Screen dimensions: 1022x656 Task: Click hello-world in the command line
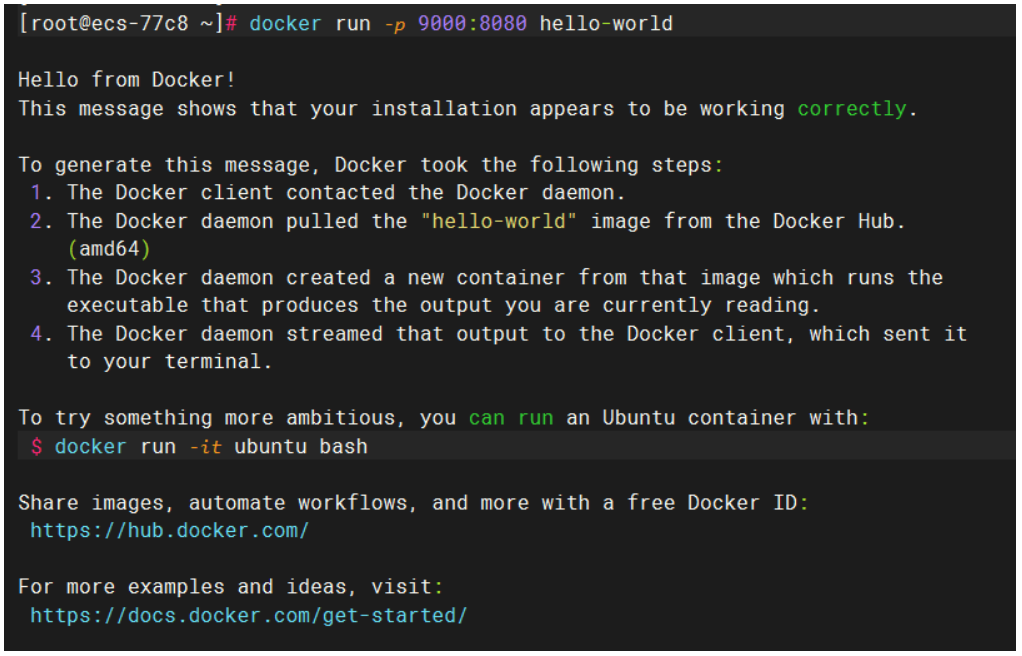[x=606, y=24]
